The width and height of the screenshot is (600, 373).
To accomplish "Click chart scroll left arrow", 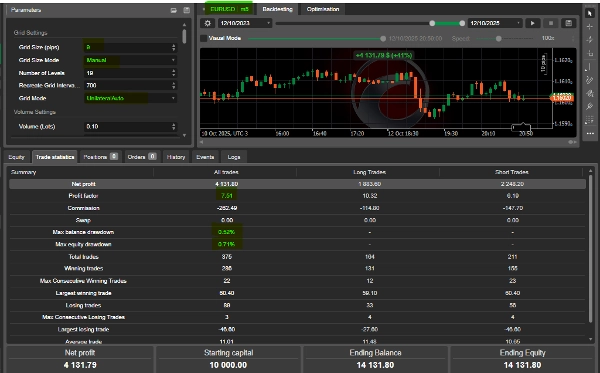I will pyautogui.click(x=202, y=142).
